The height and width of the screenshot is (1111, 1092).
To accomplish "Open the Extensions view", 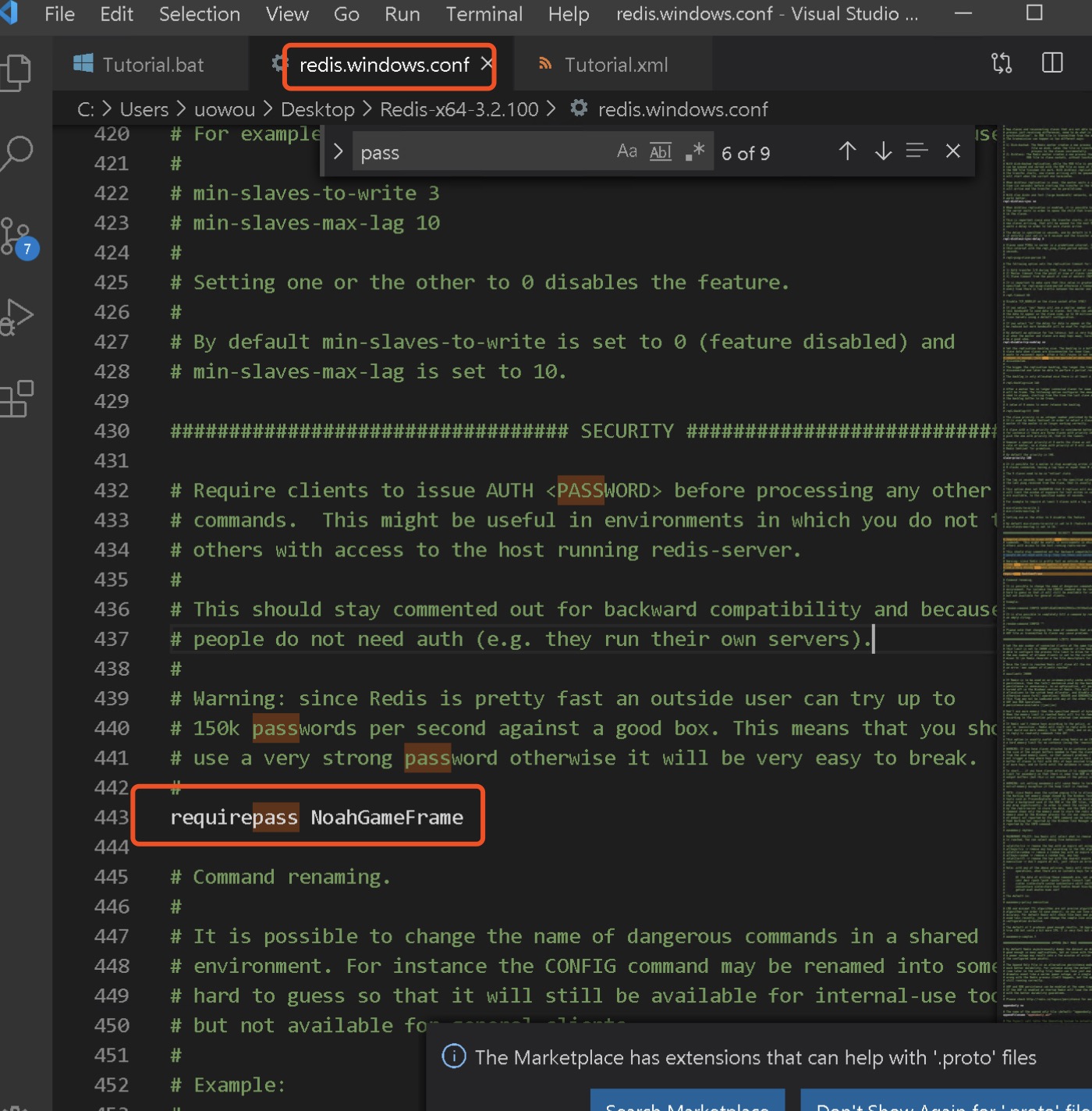I will 17,399.
